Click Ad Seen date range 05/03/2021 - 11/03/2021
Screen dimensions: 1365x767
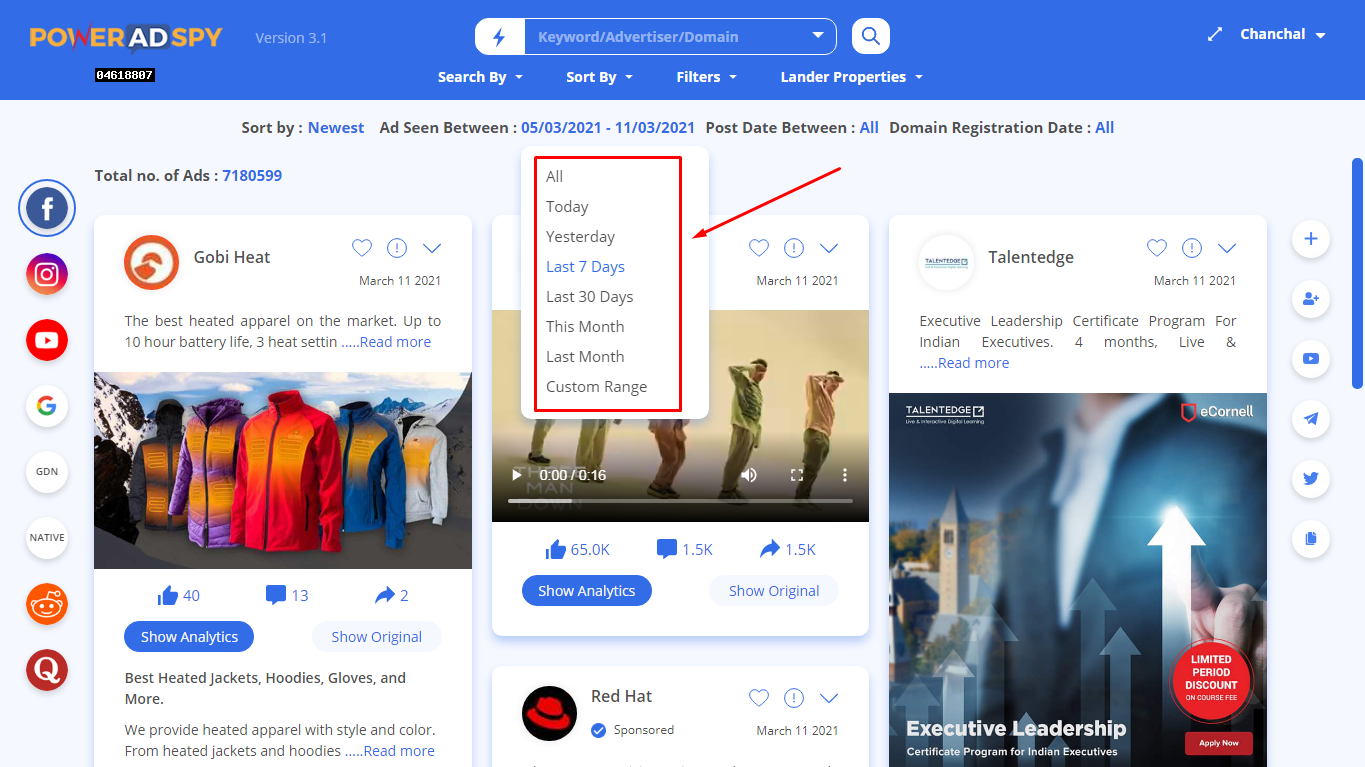(608, 128)
